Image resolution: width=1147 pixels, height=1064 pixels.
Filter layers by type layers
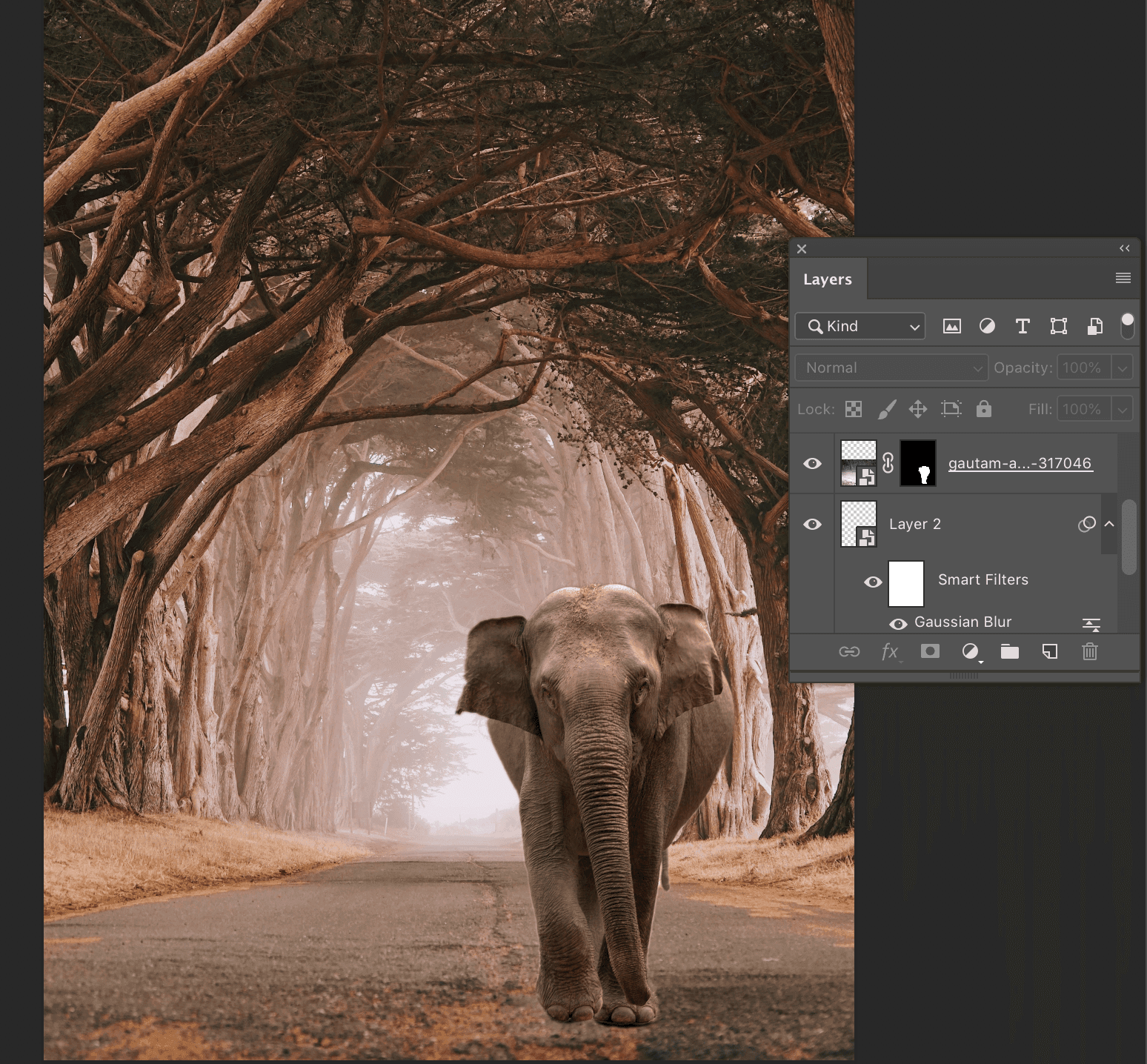point(1023,326)
